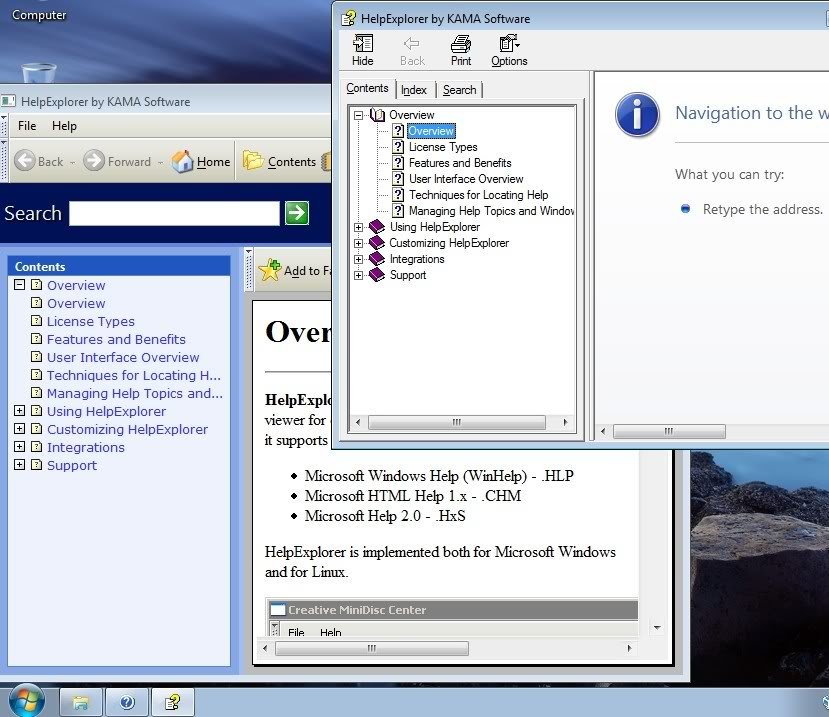Click the Add to Favorites star icon
Image resolution: width=829 pixels, height=717 pixels.
tap(270, 270)
